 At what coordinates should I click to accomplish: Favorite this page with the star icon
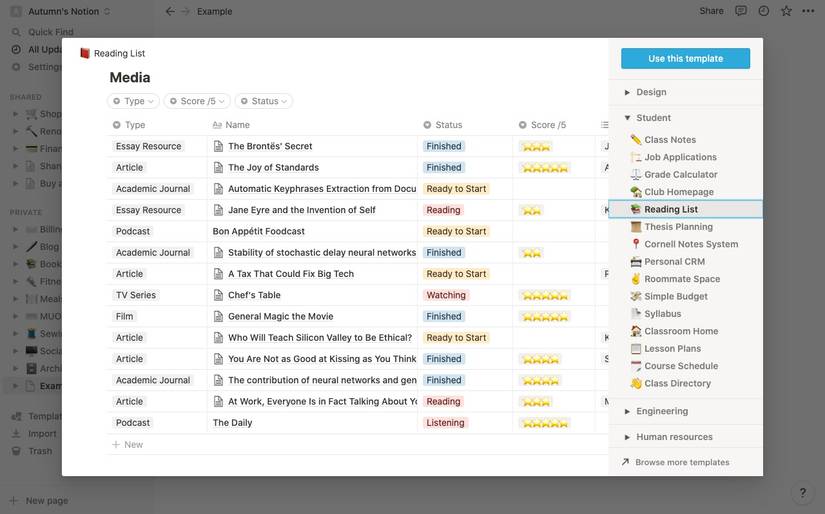tap(786, 11)
